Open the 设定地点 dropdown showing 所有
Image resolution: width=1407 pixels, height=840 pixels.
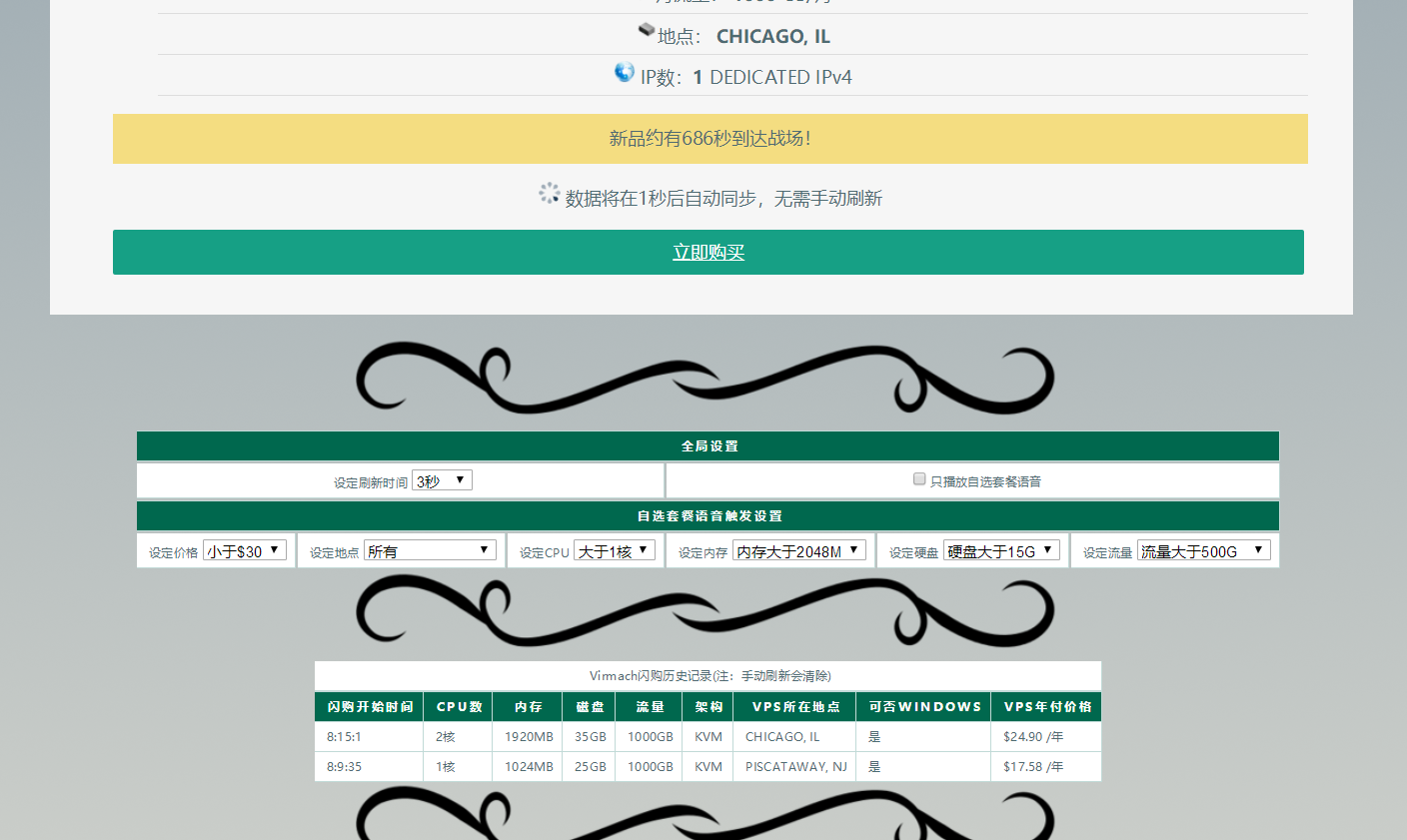(x=430, y=550)
